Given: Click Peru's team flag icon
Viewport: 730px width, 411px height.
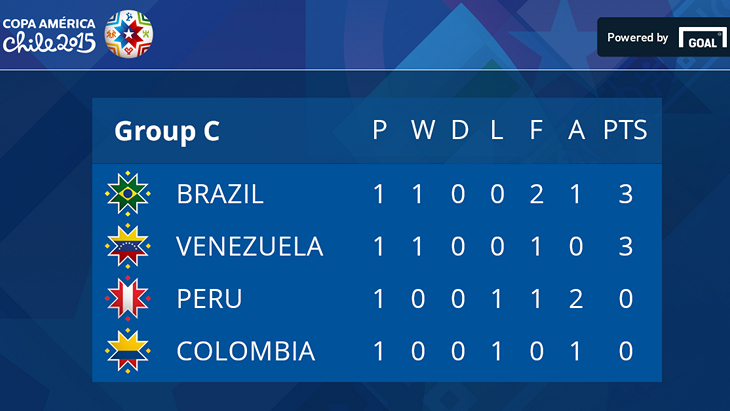Looking at the screenshot, I should pyautogui.click(x=128, y=299).
